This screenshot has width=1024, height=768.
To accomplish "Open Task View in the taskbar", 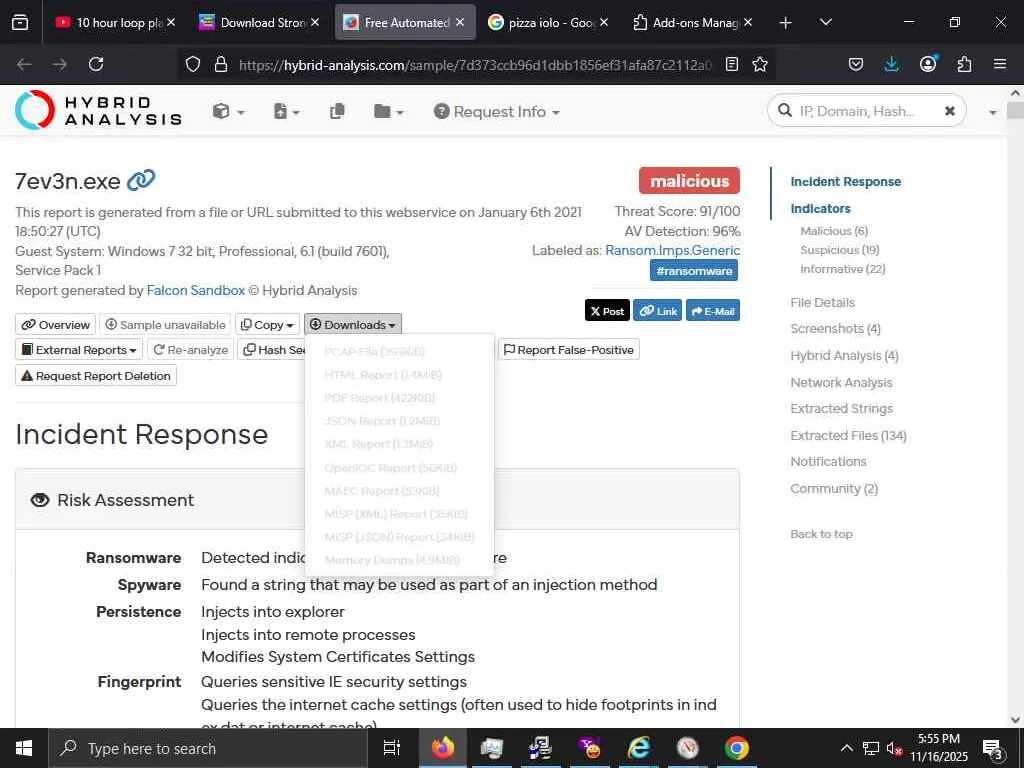I will (x=392, y=748).
